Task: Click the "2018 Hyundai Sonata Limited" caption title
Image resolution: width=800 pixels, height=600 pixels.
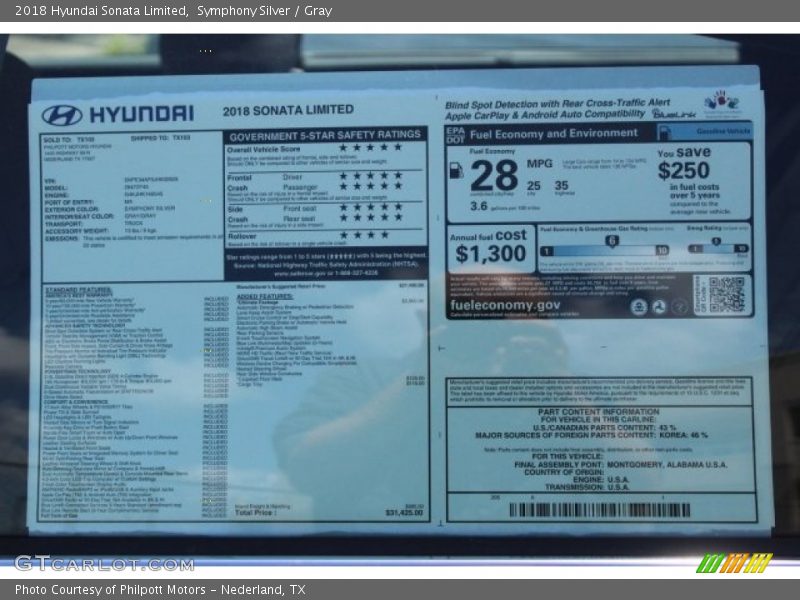Action: click(x=100, y=11)
